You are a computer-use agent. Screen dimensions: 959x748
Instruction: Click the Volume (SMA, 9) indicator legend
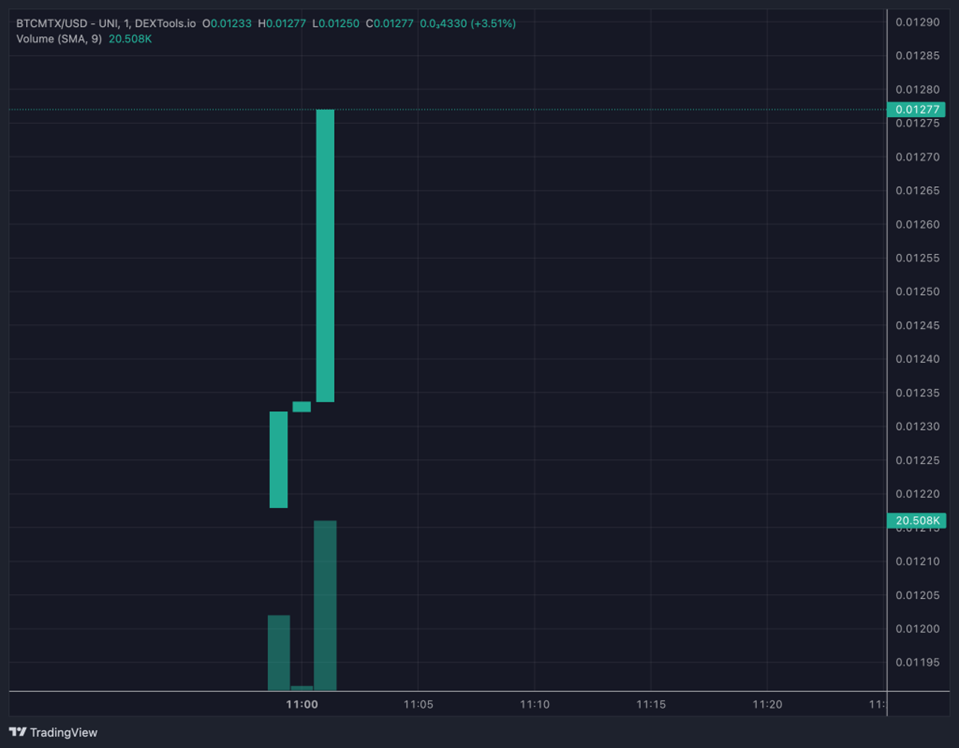(58, 38)
